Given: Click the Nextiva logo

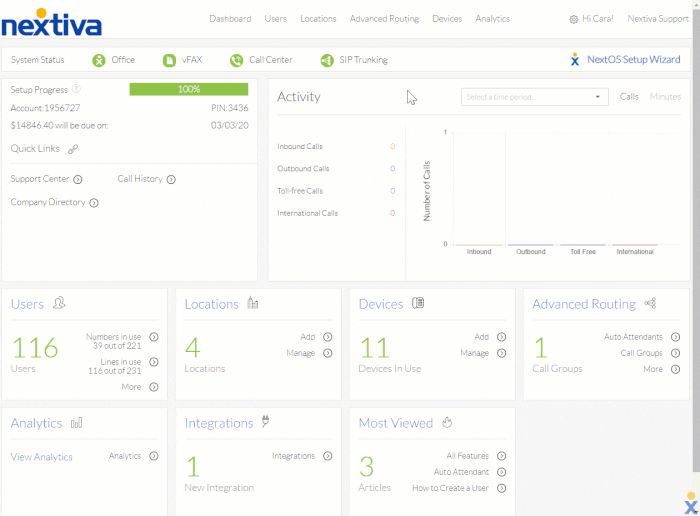Looking at the screenshot, I should coord(52,23).
